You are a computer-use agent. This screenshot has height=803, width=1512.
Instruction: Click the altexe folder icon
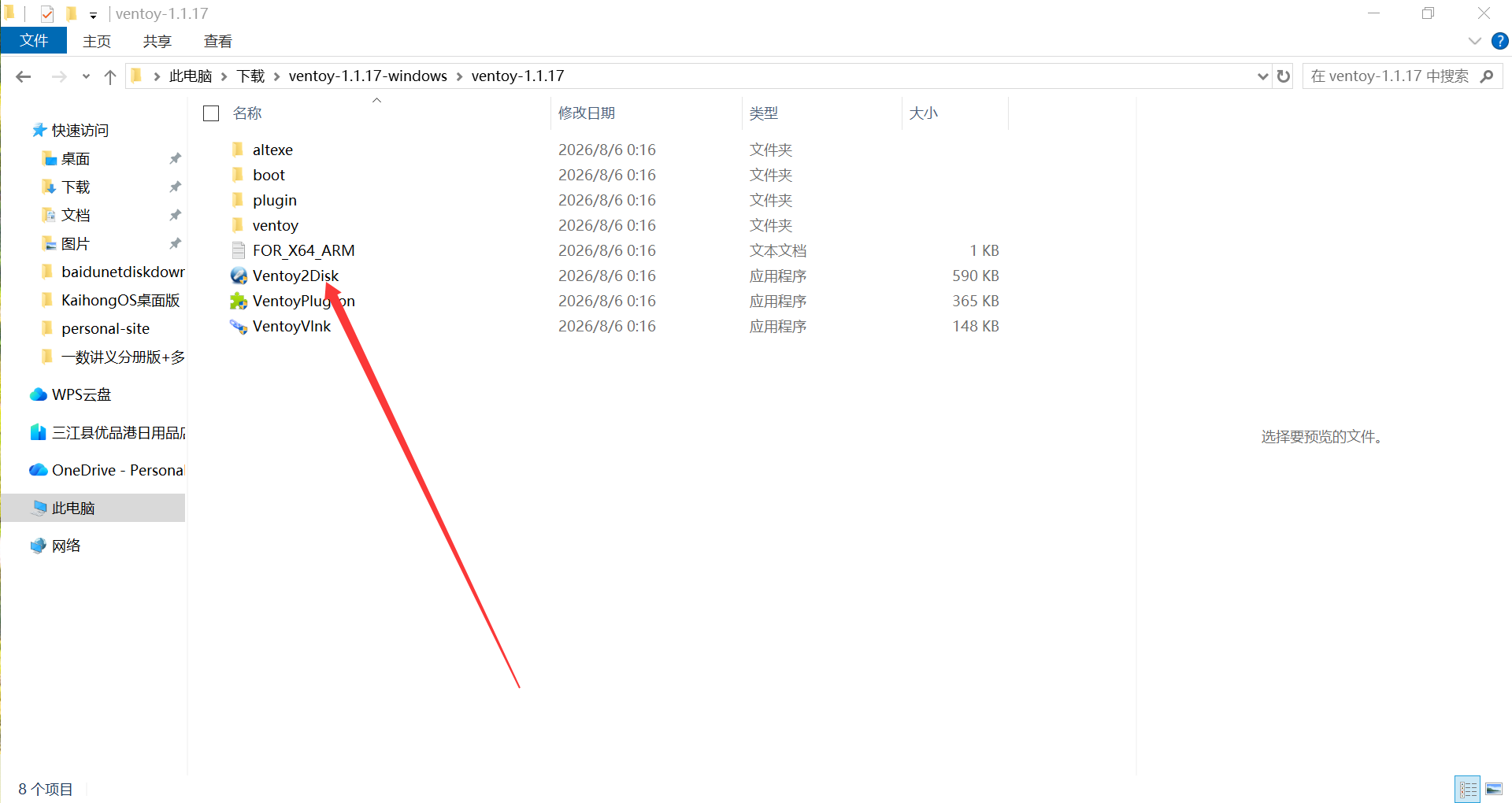click(238, 150)
